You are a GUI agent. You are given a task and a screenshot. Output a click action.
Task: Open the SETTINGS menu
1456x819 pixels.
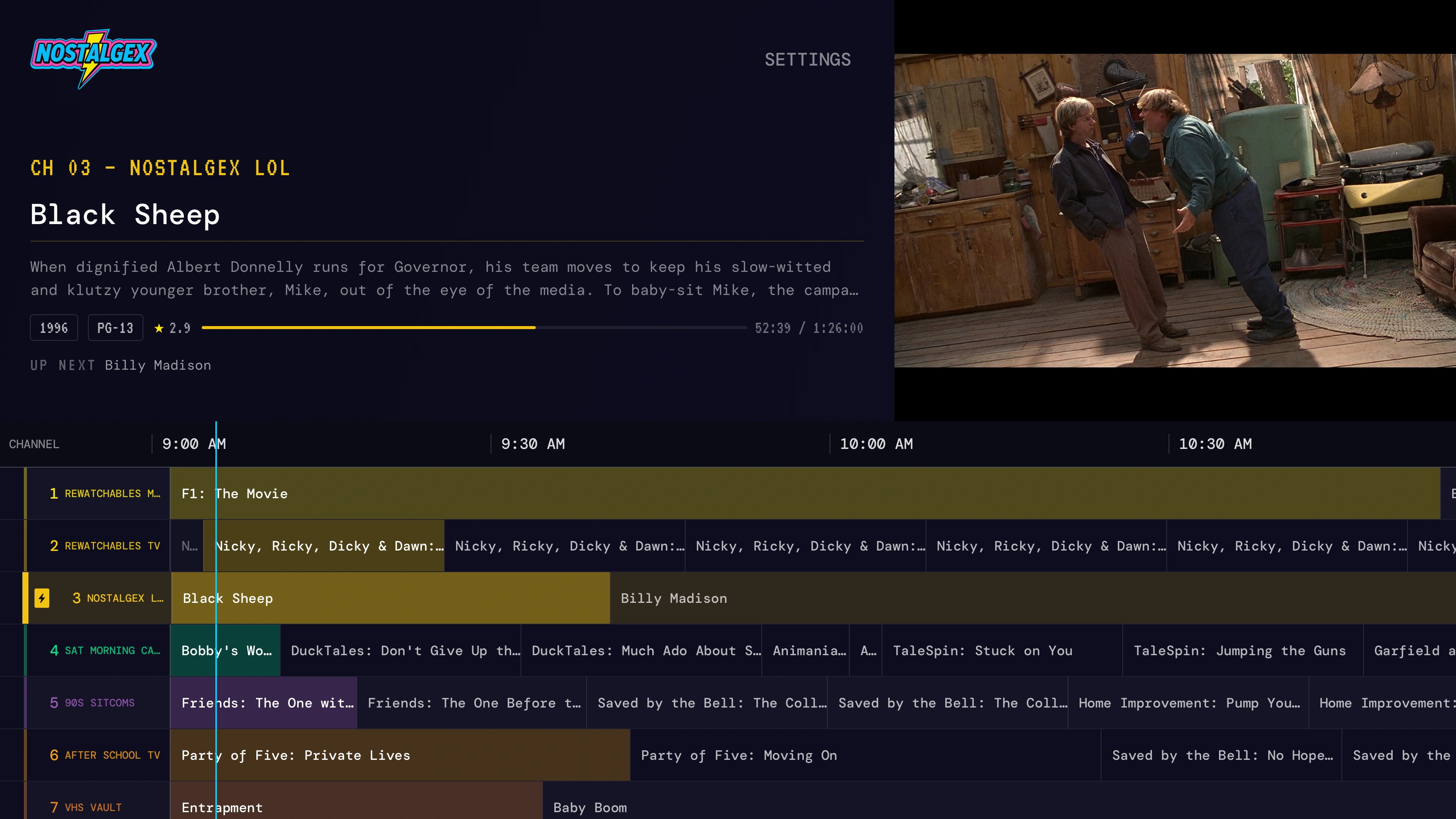807,60
